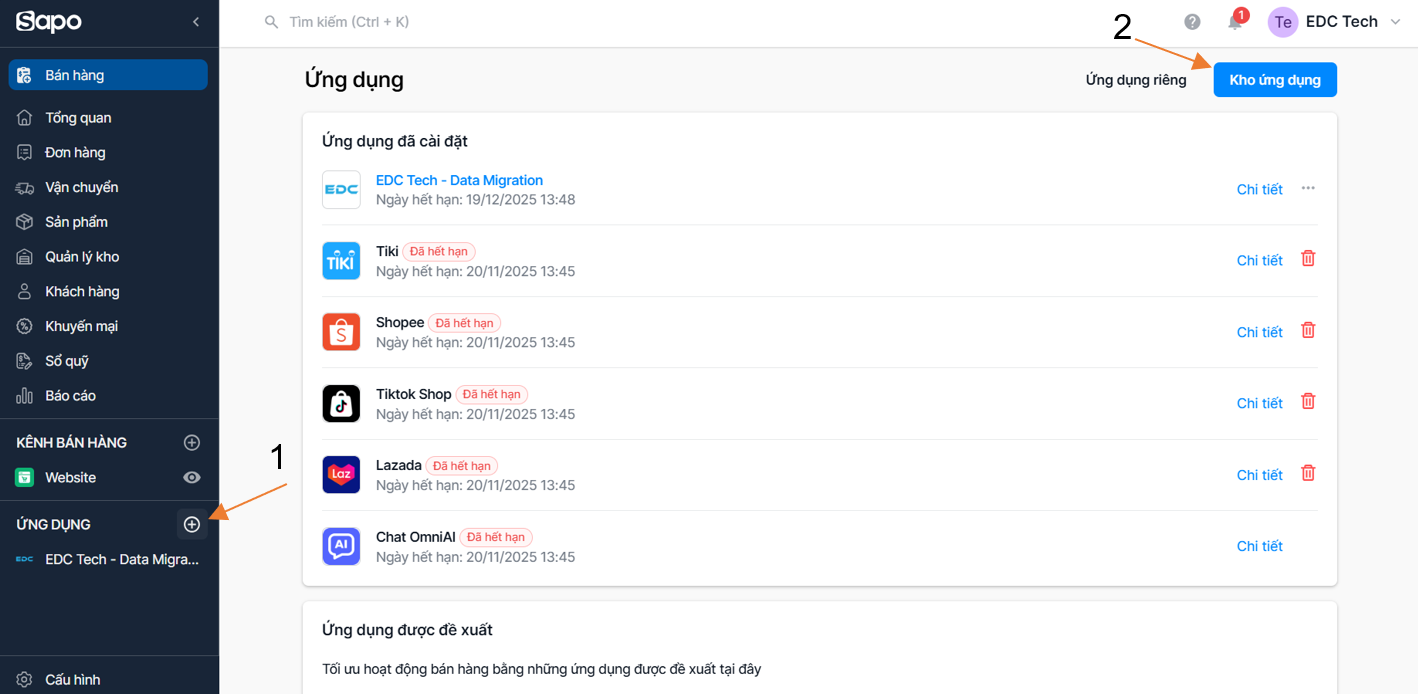Open the Bán hàng menu item
The height and width of the screenshot is (694, 1418).
[x=108, y=75]
